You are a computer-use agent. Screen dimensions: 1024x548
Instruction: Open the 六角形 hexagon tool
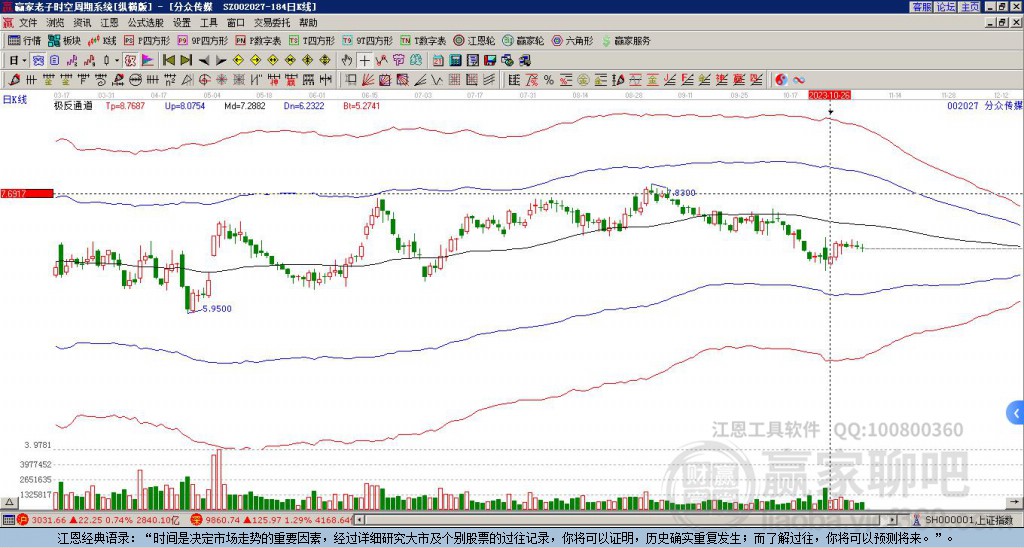[x=572, y=40]
